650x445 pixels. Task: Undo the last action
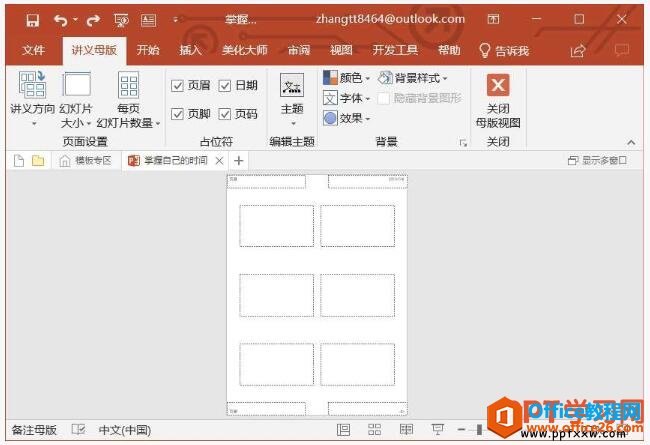click(x=61, y=19)
